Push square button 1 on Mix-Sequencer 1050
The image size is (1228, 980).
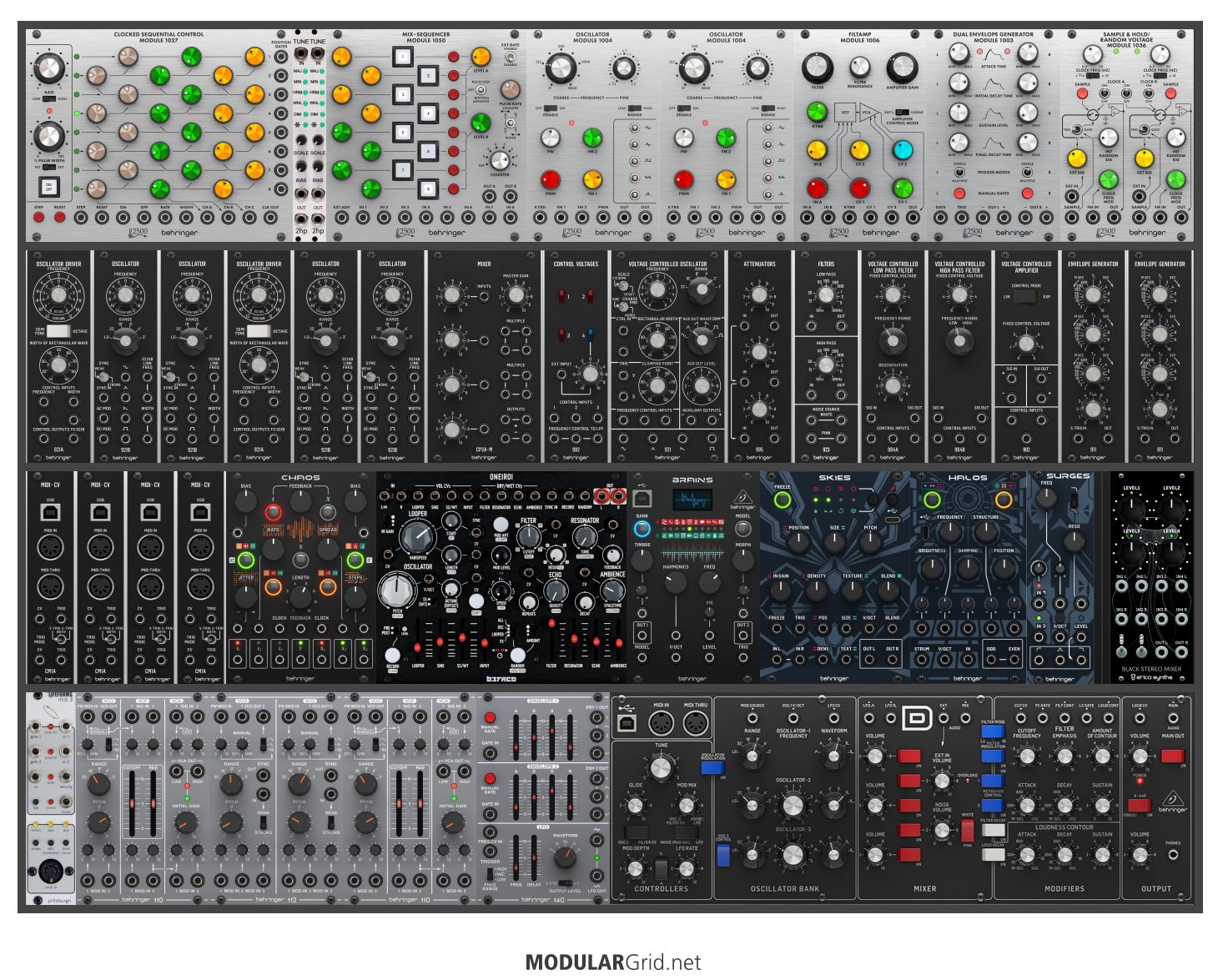[404, 57]
